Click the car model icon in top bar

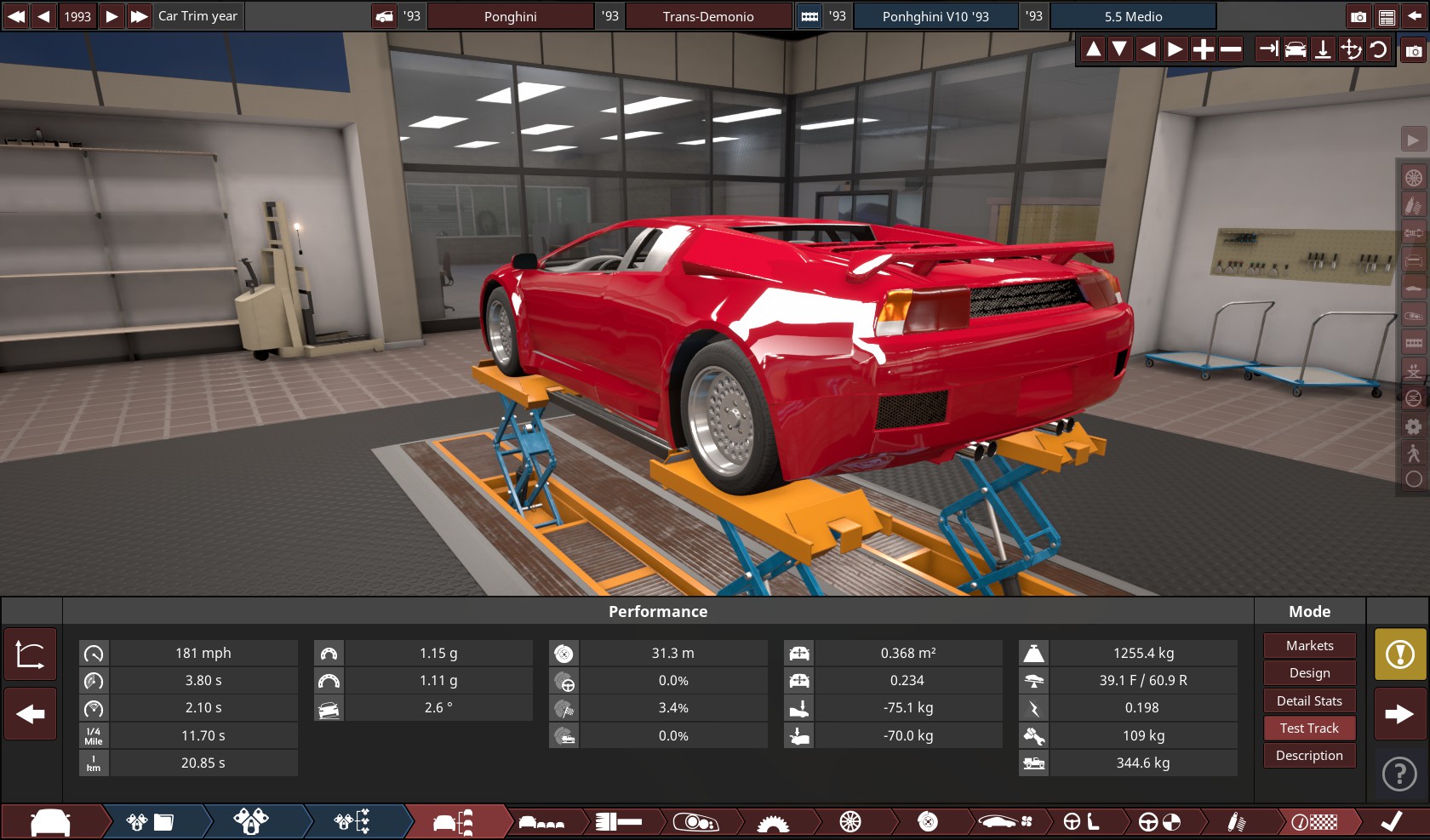click(385, 16)
